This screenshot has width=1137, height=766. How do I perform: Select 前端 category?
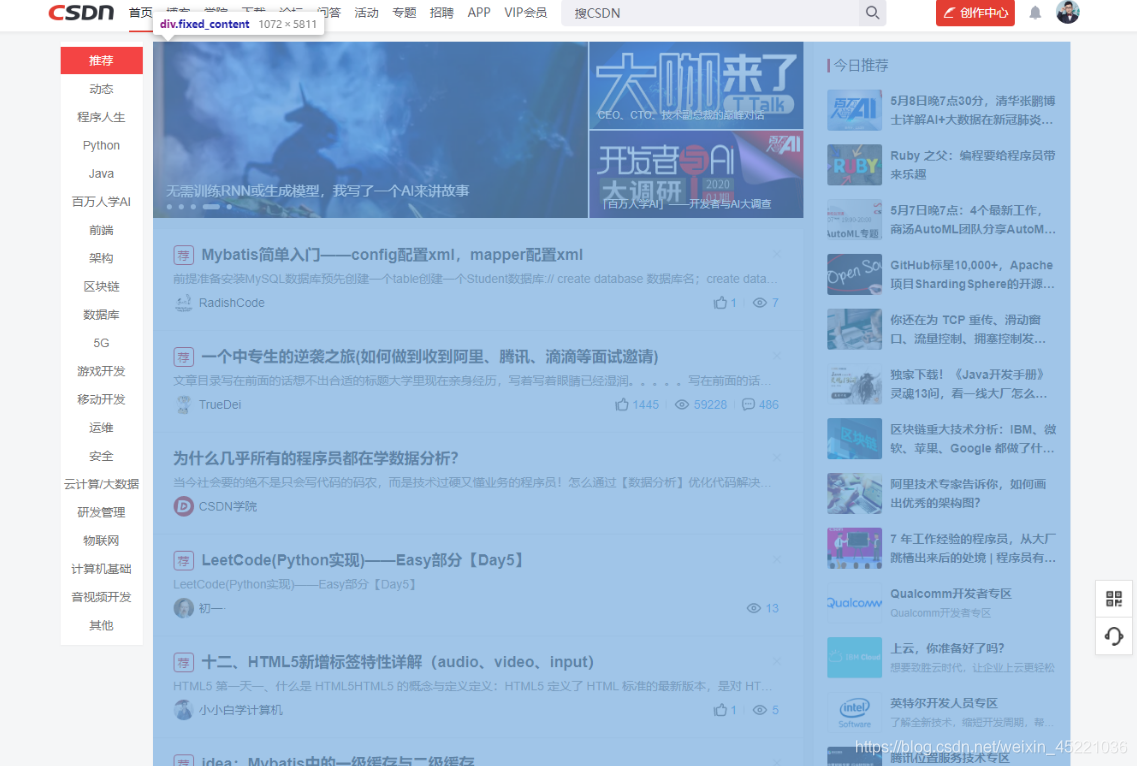point(102,230)
